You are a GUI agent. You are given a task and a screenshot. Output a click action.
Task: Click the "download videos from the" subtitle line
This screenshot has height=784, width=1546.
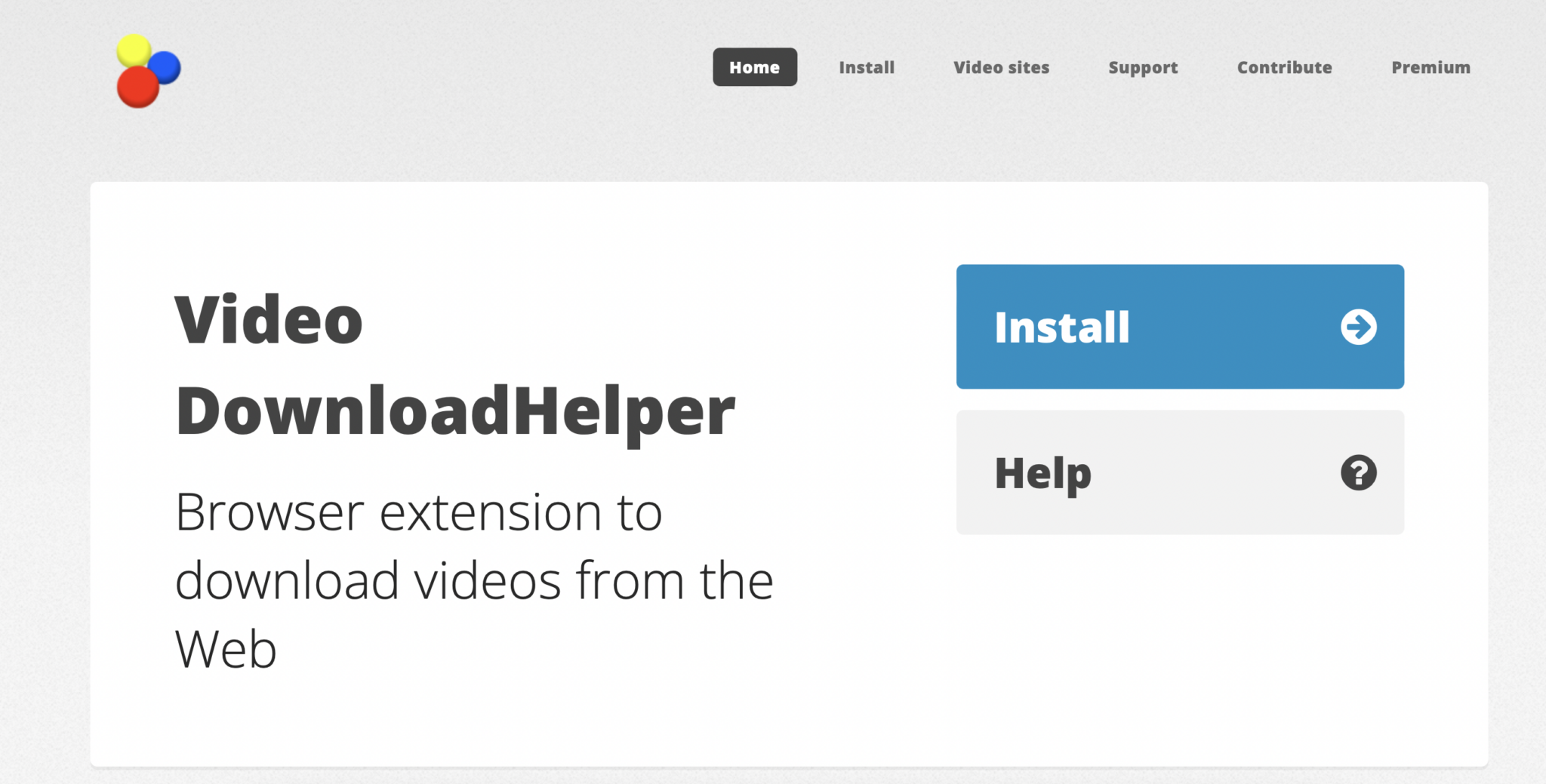point(474,581)
